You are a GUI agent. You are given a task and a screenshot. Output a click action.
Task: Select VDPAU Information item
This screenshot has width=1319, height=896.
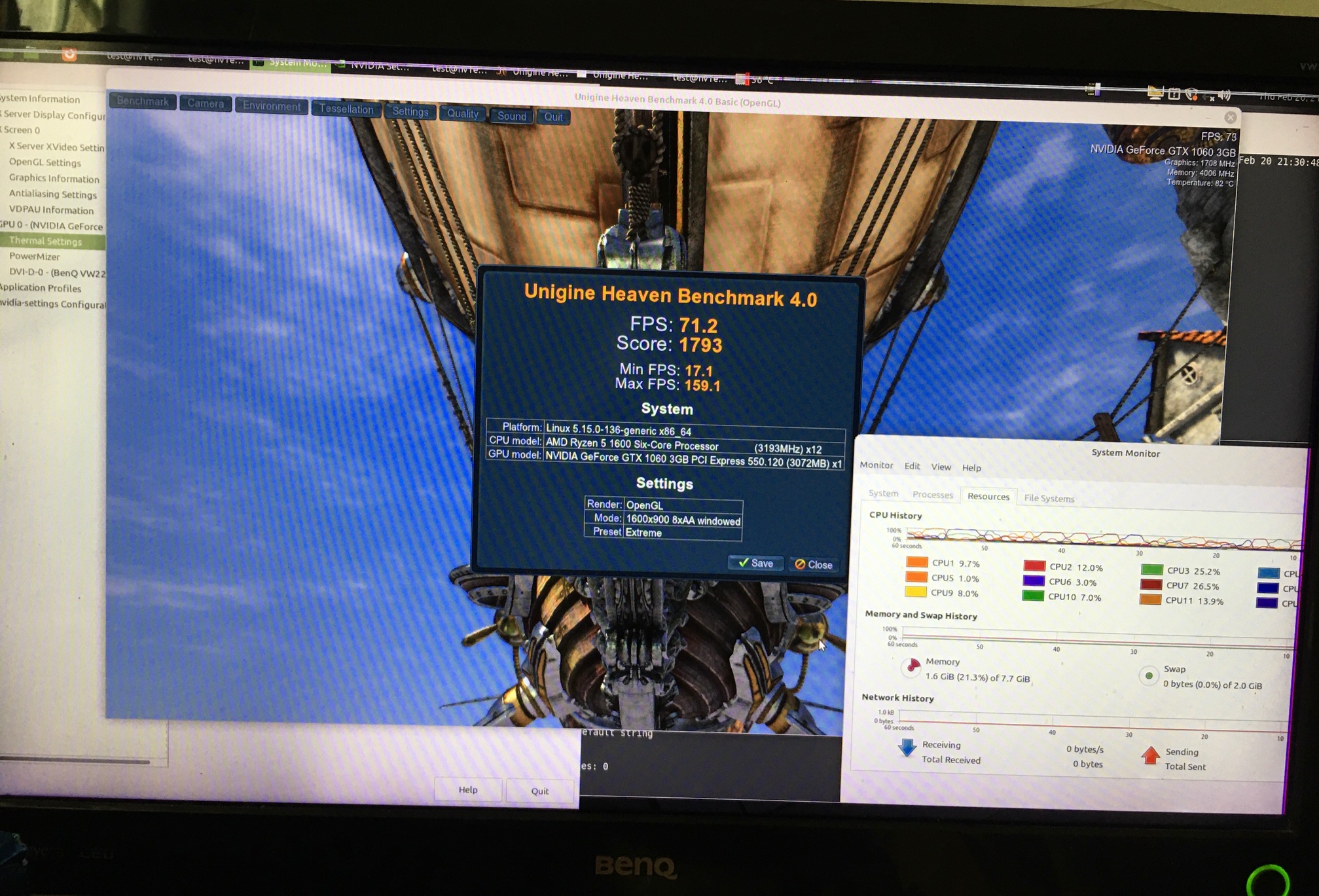click(51, 209)
